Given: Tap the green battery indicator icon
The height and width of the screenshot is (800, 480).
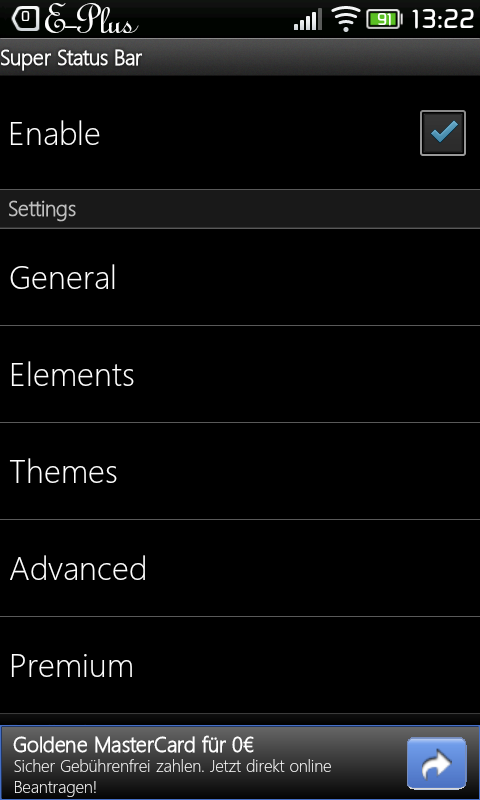Looking at the screenshot, I should [384, 20].
